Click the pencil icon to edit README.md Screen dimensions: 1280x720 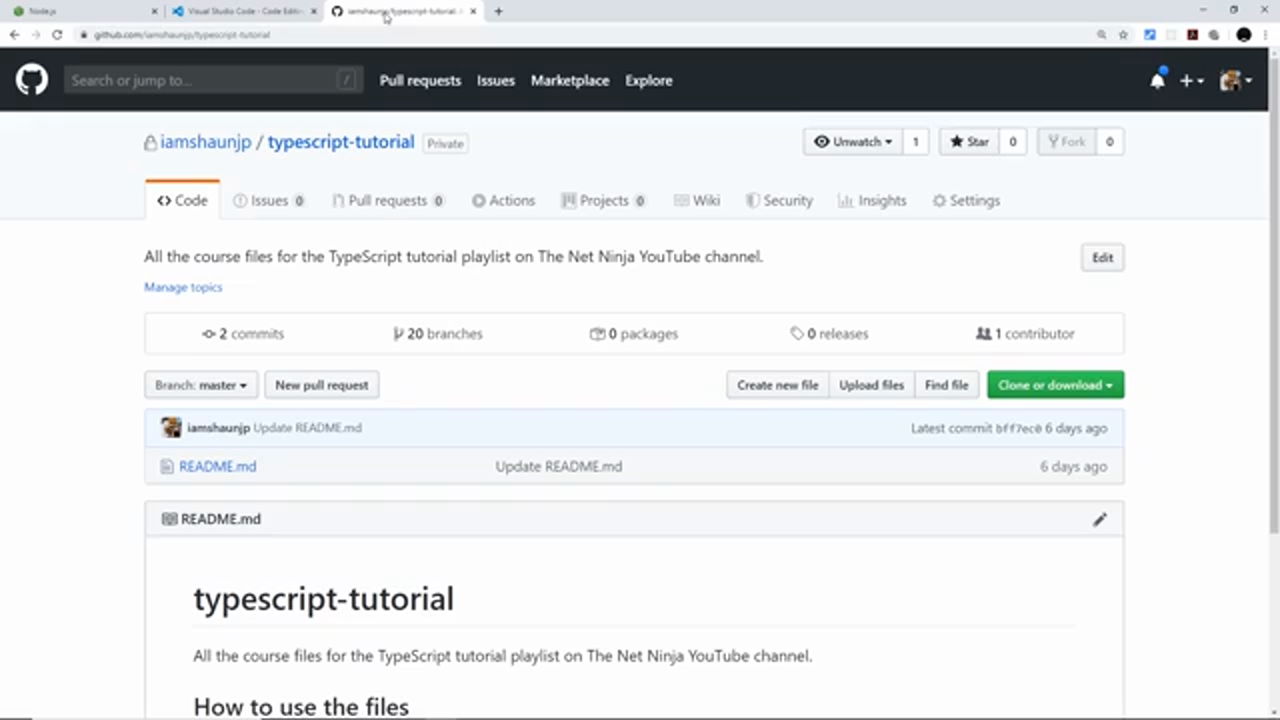pyautogui.click(x=1100, y=519)
